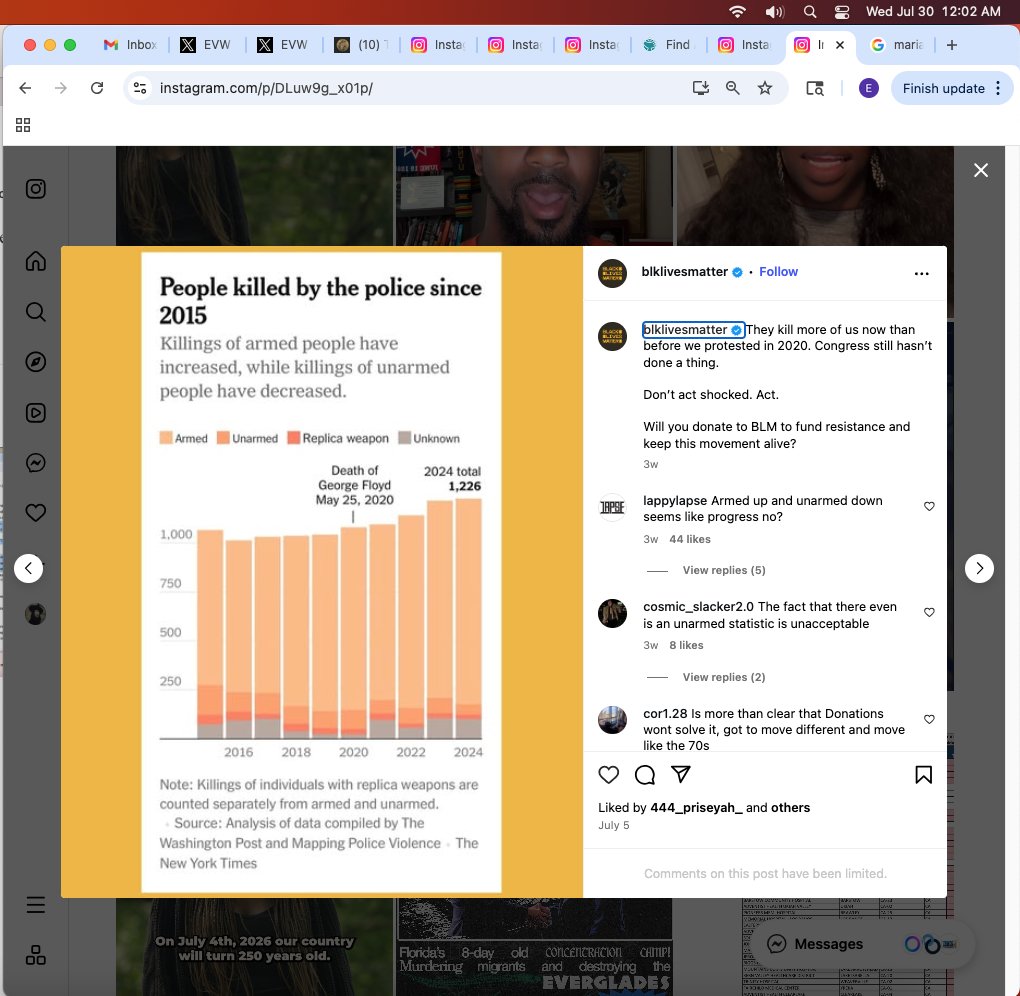Open Instagram home via logo icon

(x=36, y=189)
